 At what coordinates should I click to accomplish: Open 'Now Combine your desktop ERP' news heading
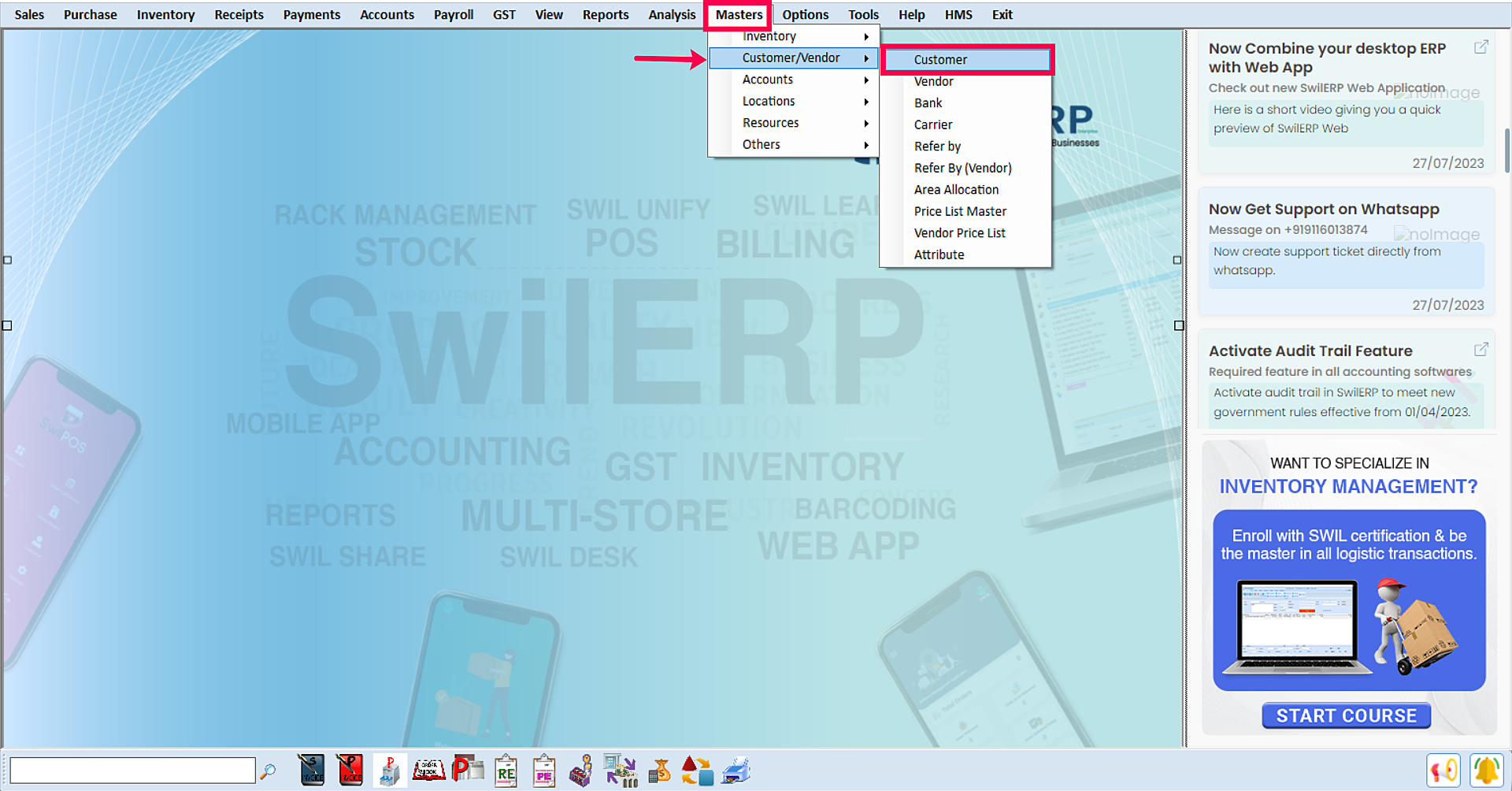(x=1327, y=58)
